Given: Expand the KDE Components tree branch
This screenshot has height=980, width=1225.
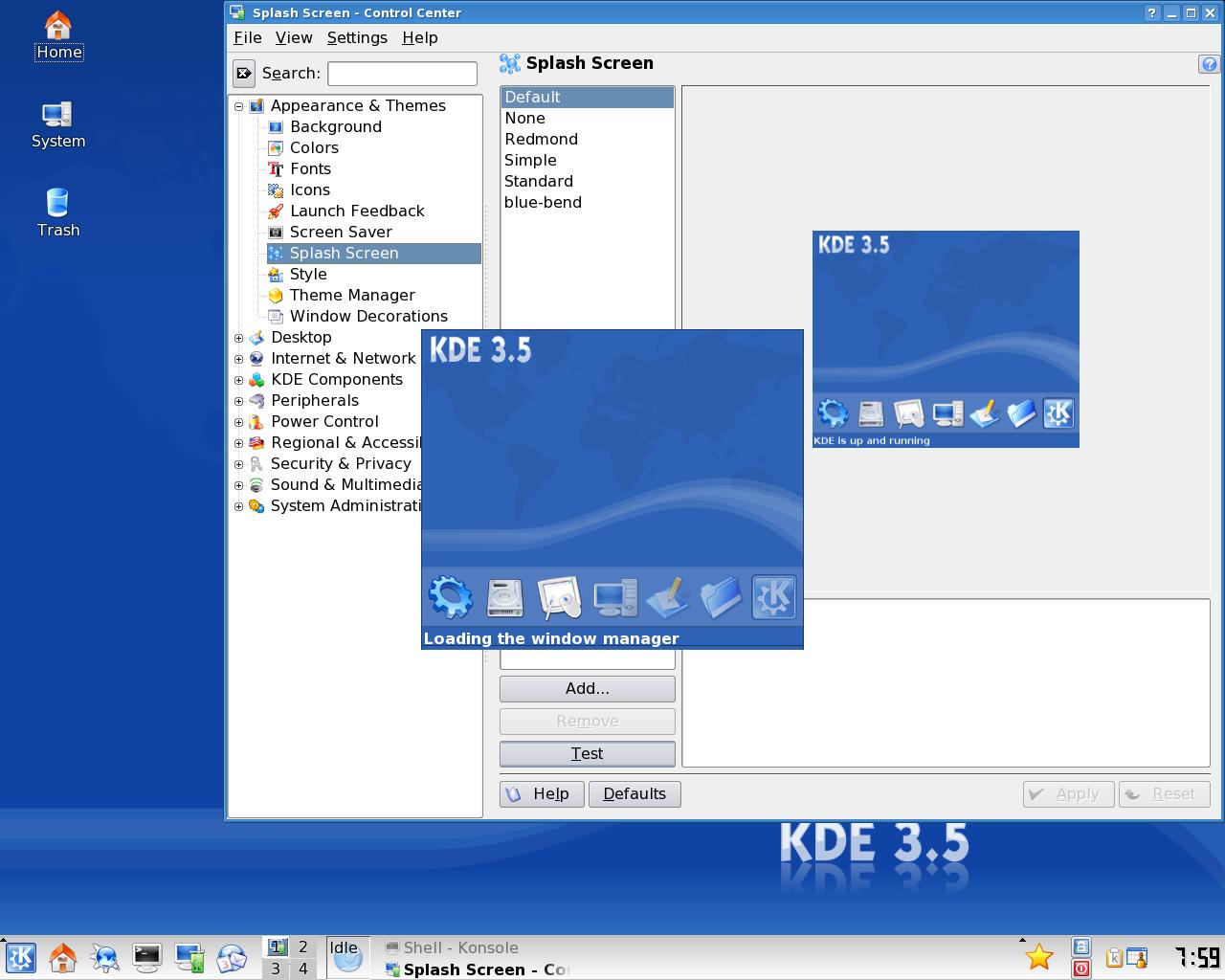Looking at the screenshot, I should click(x=239, y=380).
